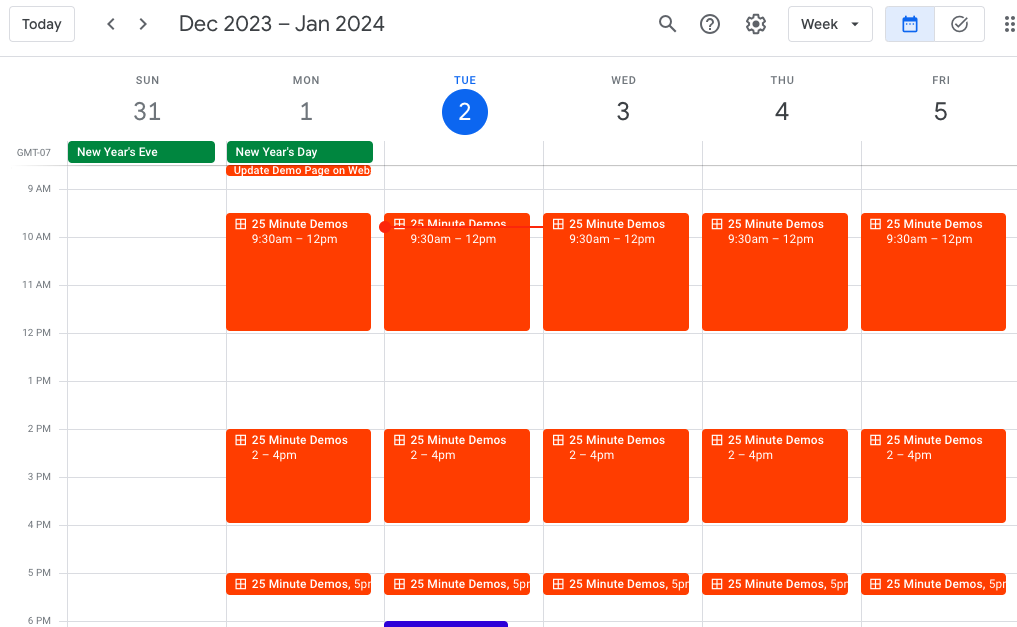Image resolution: width=1017 pixels, height=627 pixels.
Task: Open the Support help icon
Action: pos(710,24)
